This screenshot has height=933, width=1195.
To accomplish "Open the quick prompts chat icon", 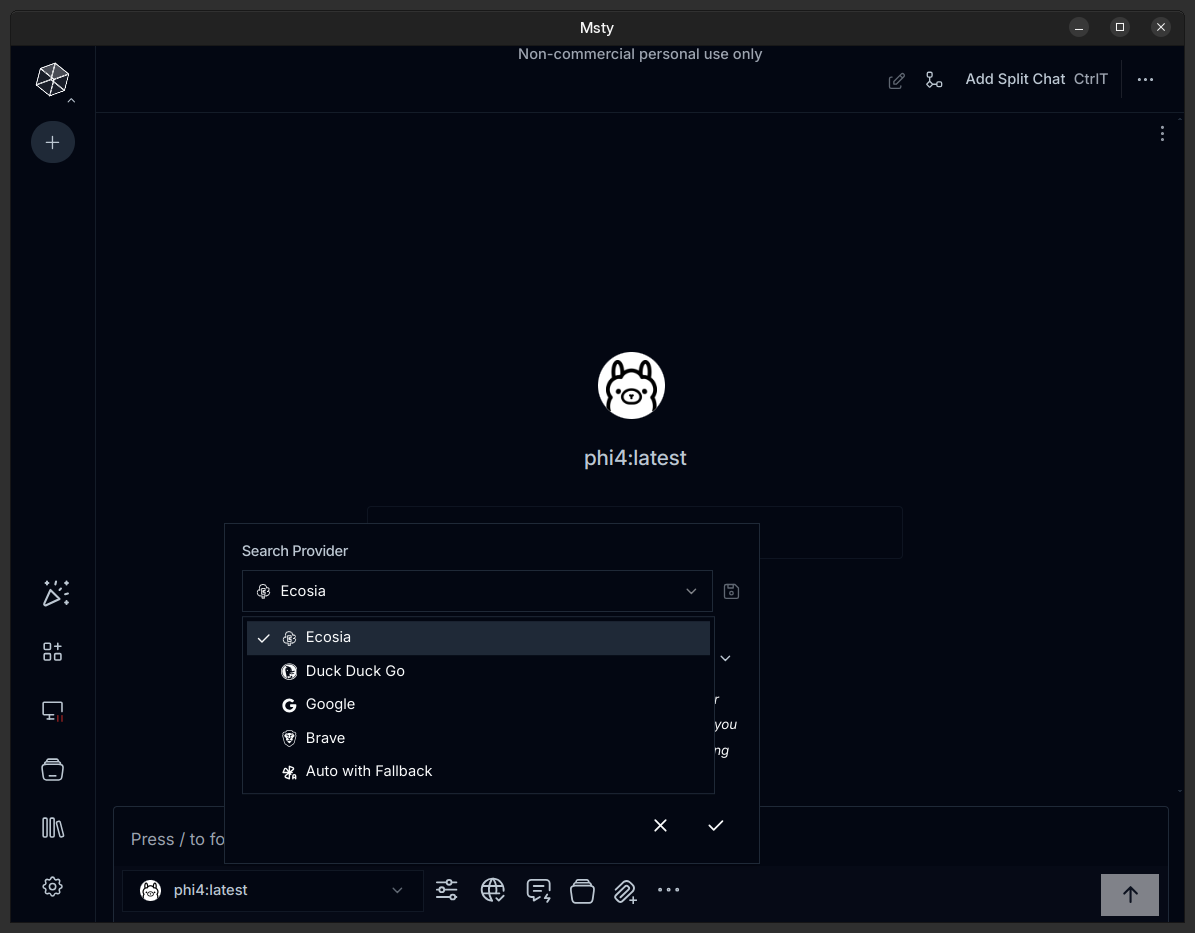I will point(538,890).
